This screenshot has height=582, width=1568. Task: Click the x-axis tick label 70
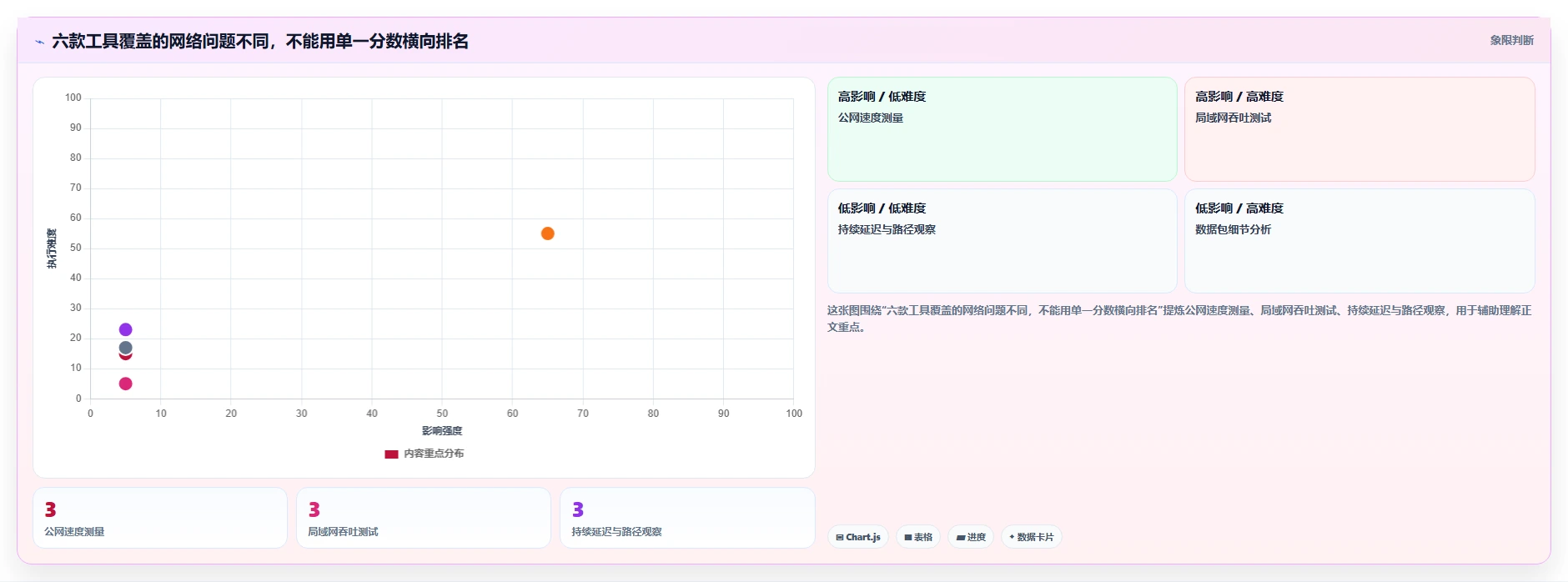[x=583, y=414]
